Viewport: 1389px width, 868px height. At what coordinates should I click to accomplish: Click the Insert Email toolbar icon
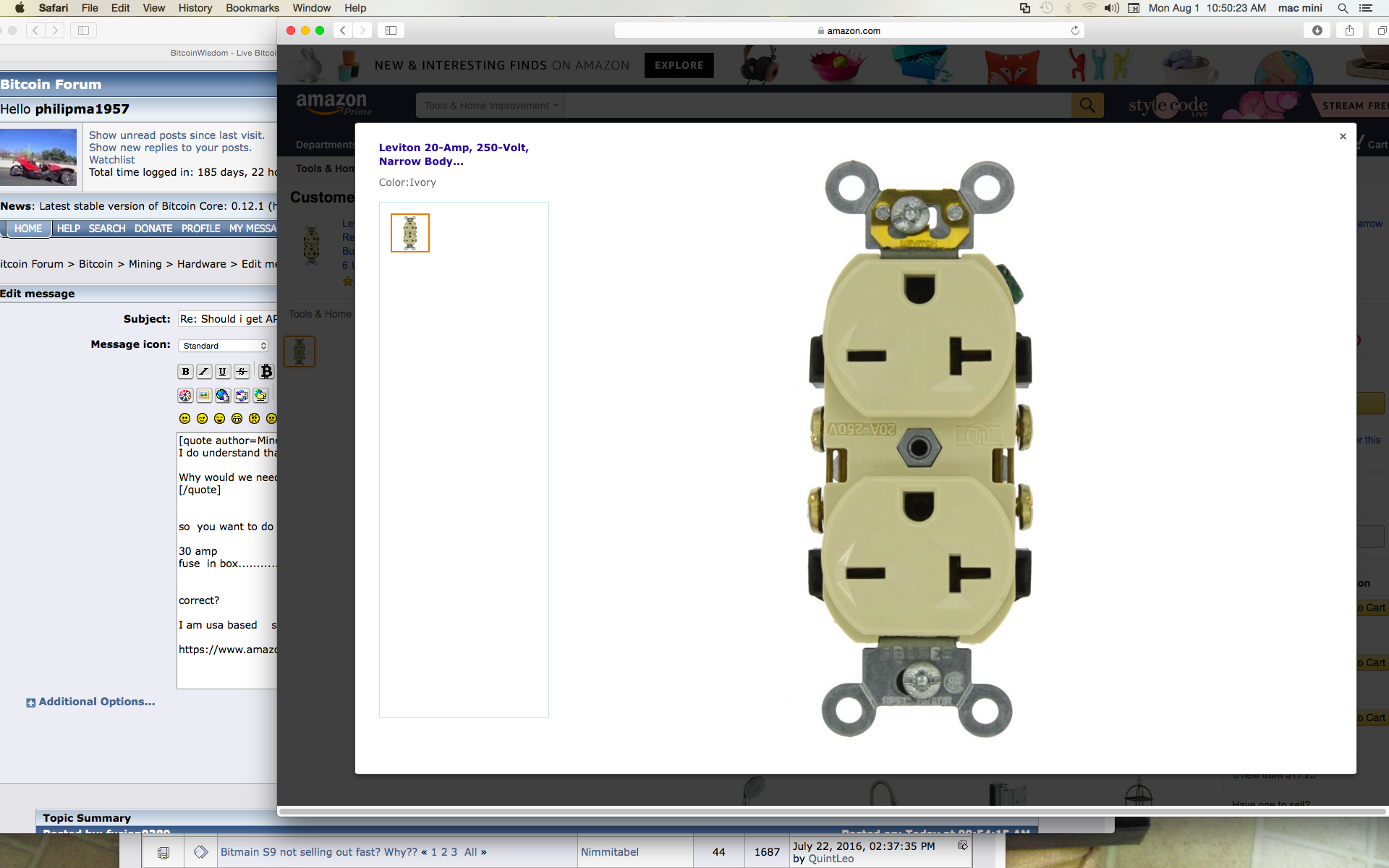(242, 396)
